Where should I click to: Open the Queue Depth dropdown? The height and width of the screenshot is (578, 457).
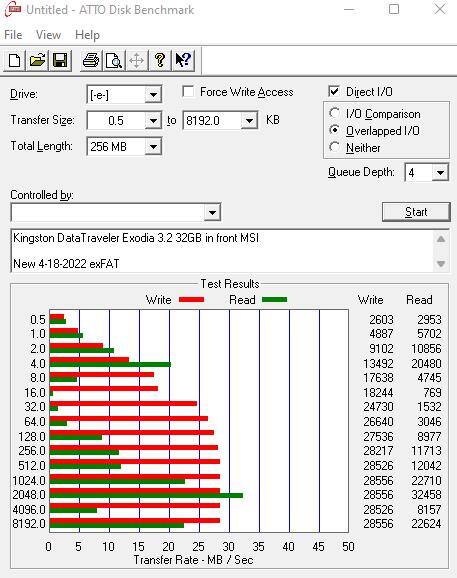(440, 173)
